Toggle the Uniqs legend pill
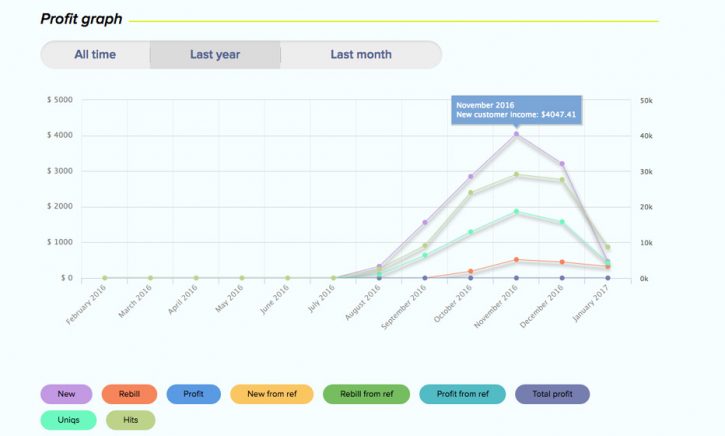 (x=68, y=420)
